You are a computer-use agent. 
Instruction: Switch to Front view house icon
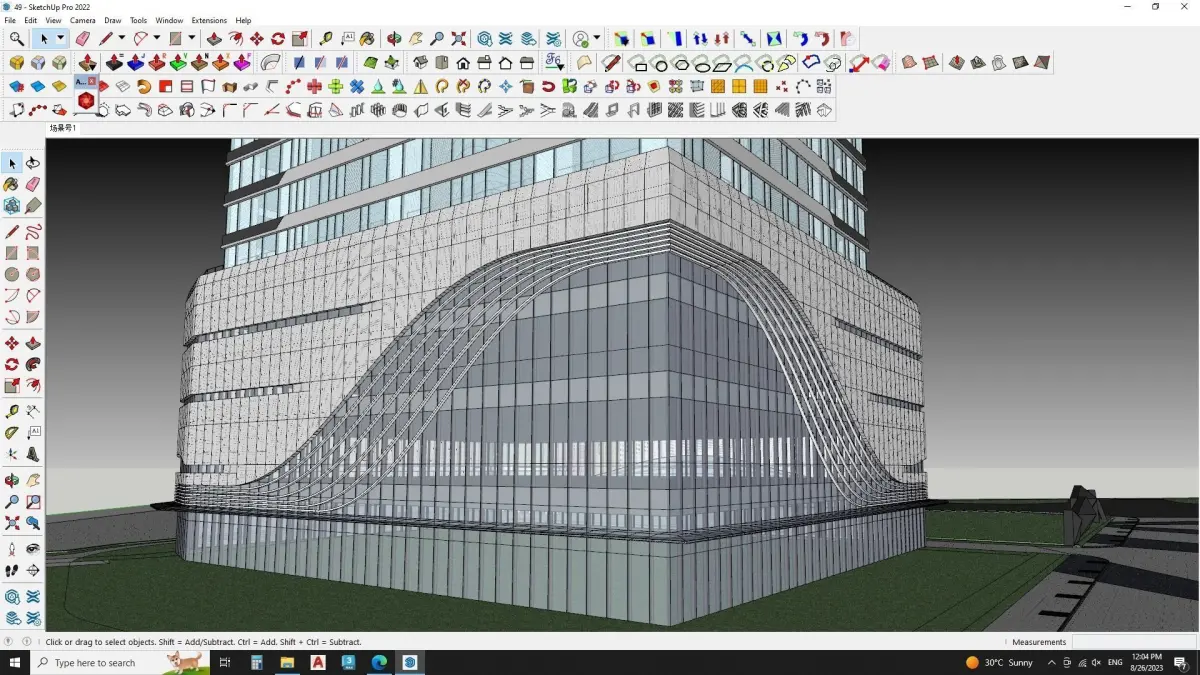coord(463,63)
